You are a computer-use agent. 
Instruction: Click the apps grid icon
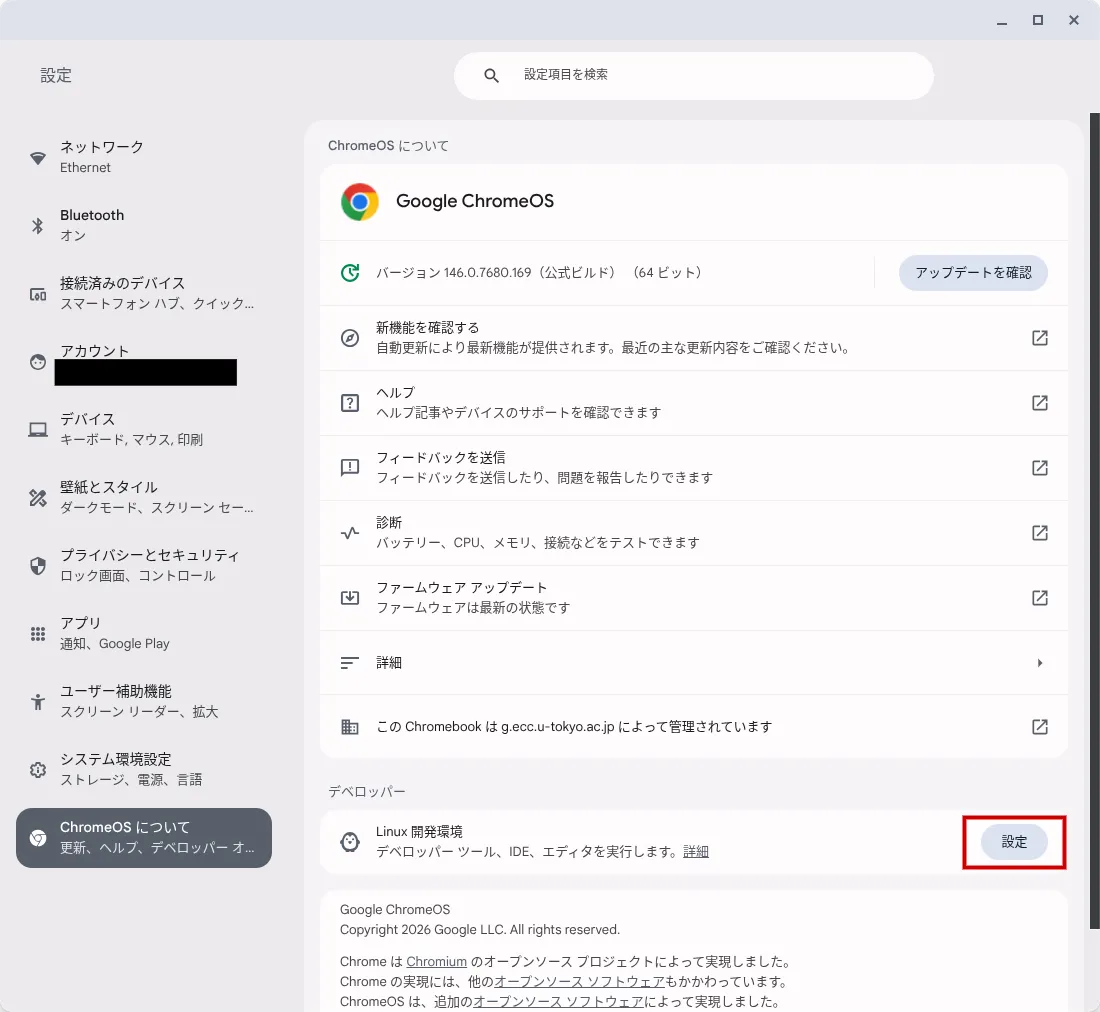point(38,634)
